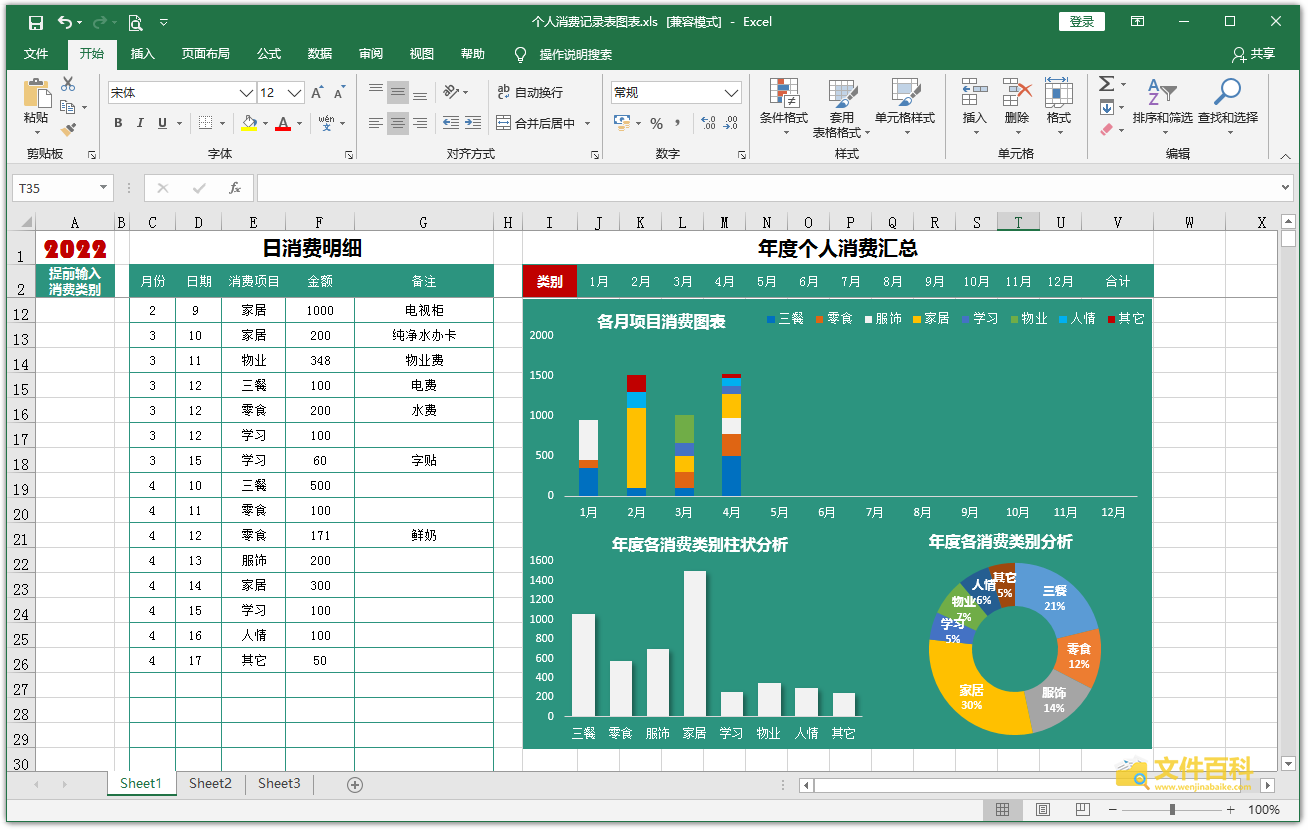
Task: Open Cell Styles (单元格样式)
Action: [x=905, y=108]
